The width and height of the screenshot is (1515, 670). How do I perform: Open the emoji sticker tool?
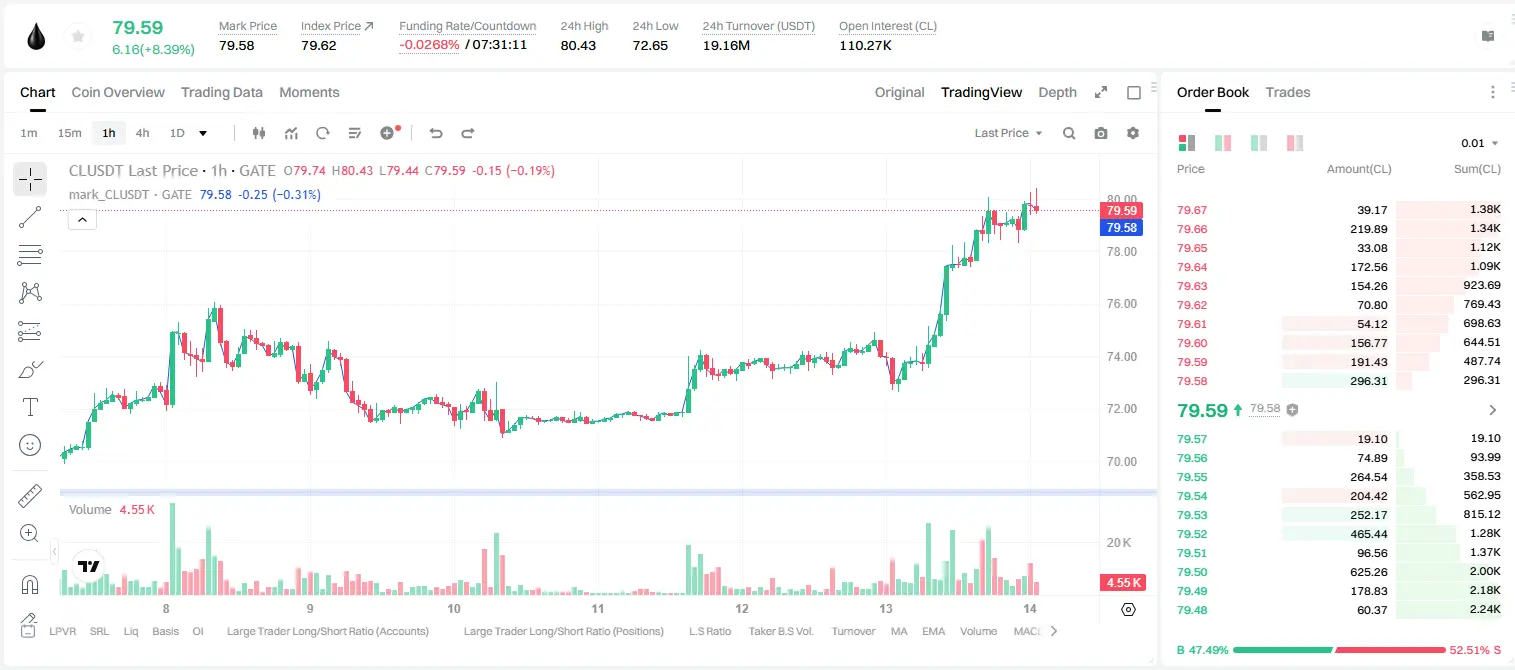pos(30,445)
